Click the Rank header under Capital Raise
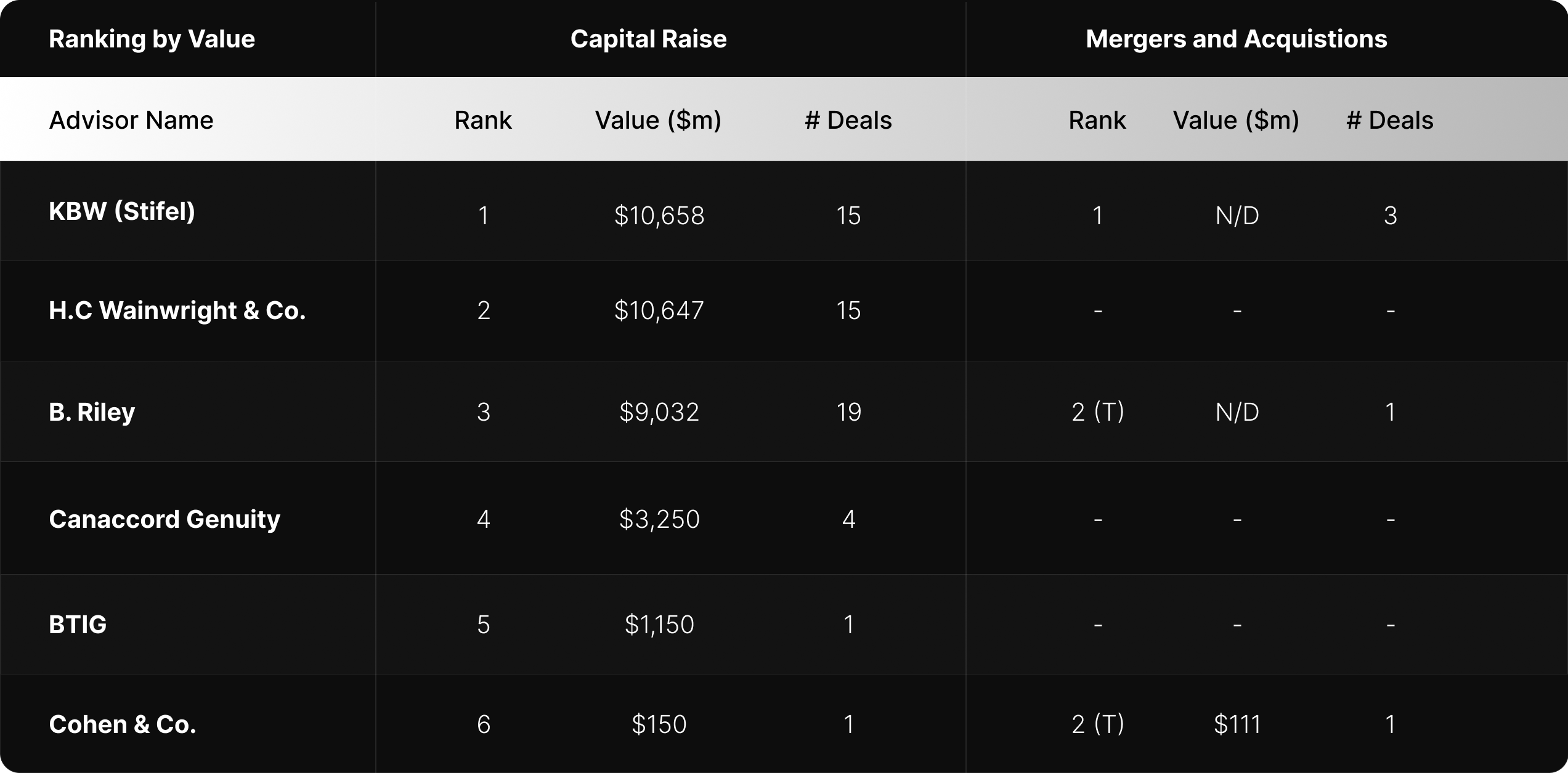The width and height of the screenshot is (1568, 773). (483, 120)
